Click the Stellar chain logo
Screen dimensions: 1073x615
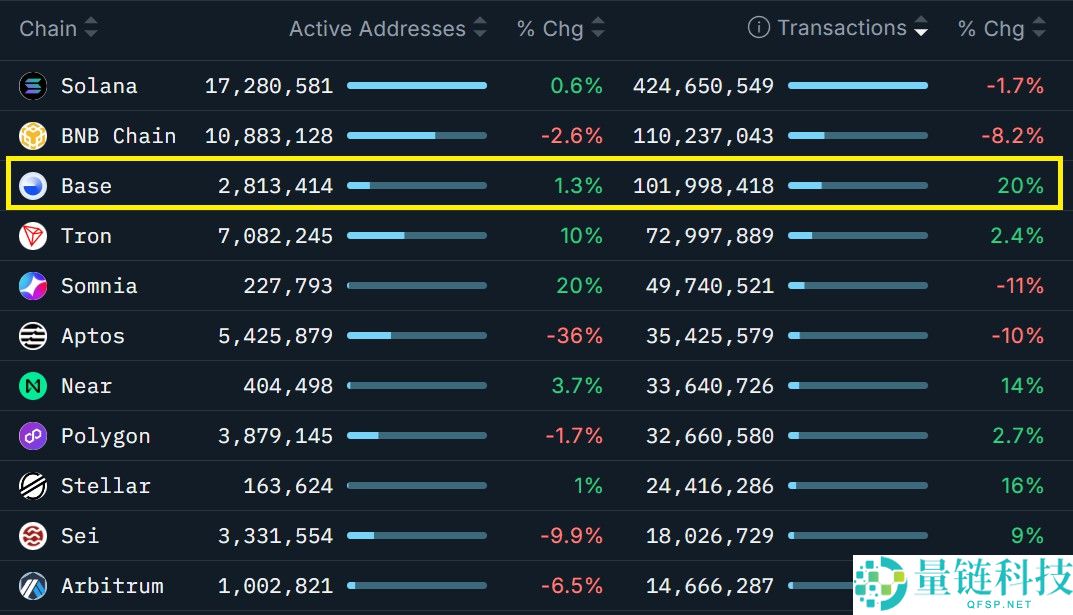tap(32, 486)
